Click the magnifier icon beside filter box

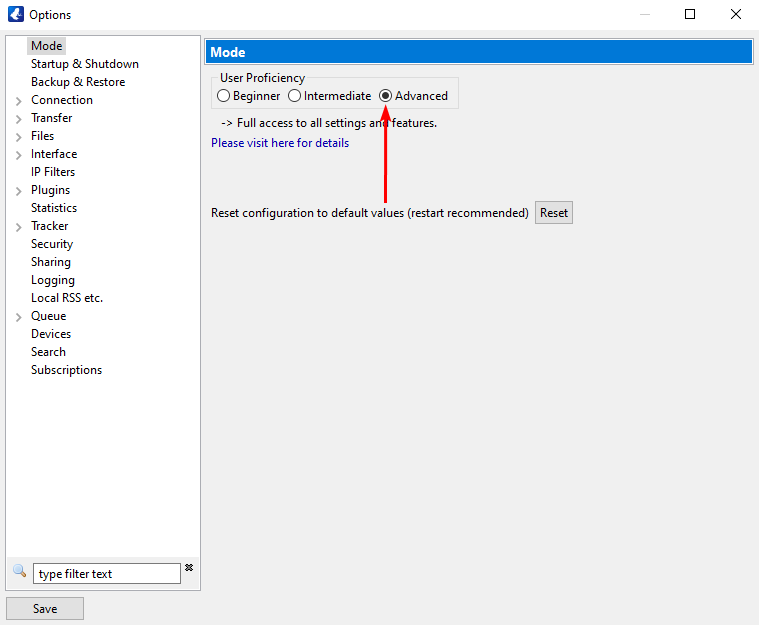(19, 571)
